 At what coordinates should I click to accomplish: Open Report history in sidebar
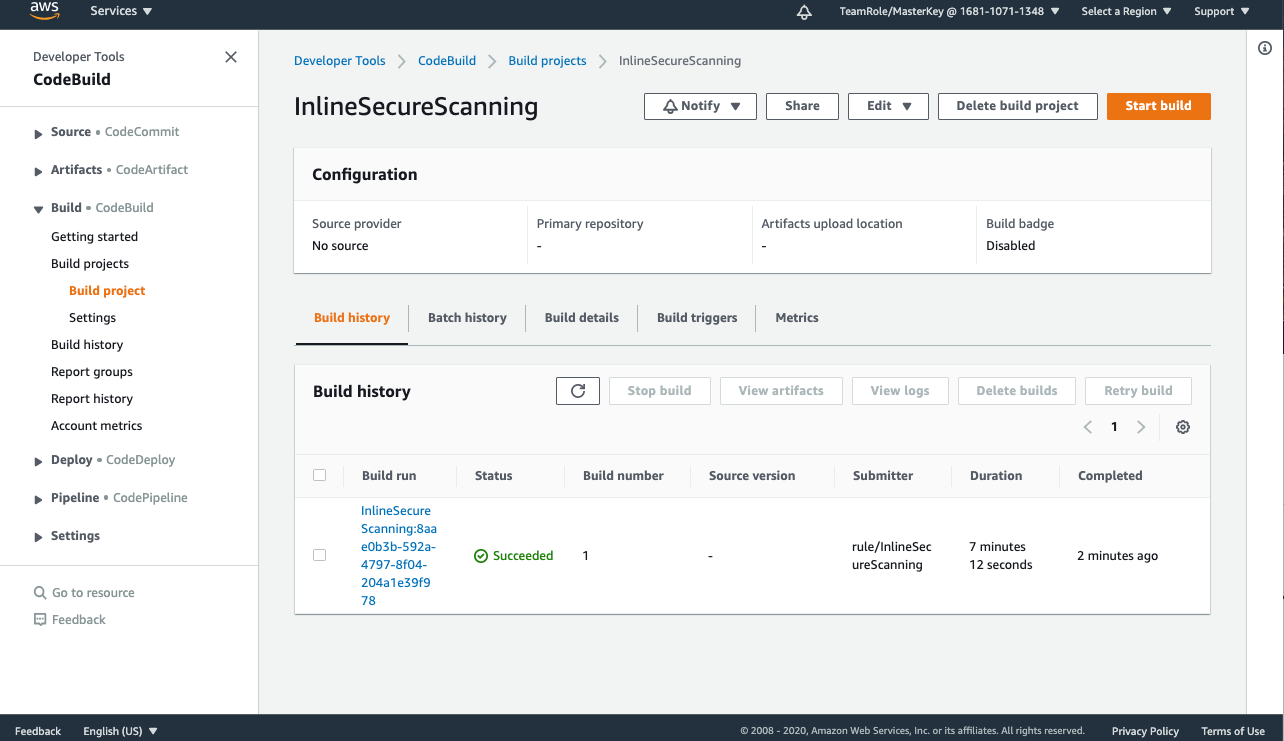point(92,399)
